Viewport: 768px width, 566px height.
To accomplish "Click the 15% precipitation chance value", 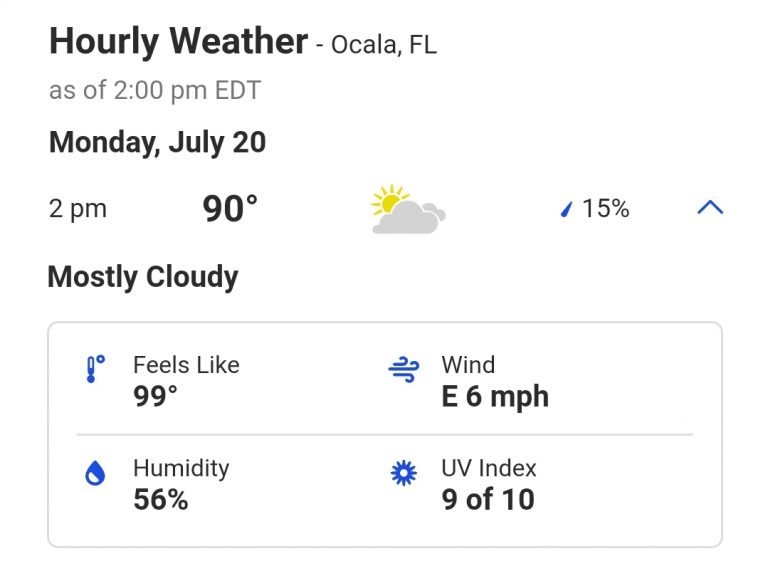I will pyautogui.click(x=605, y=209).
